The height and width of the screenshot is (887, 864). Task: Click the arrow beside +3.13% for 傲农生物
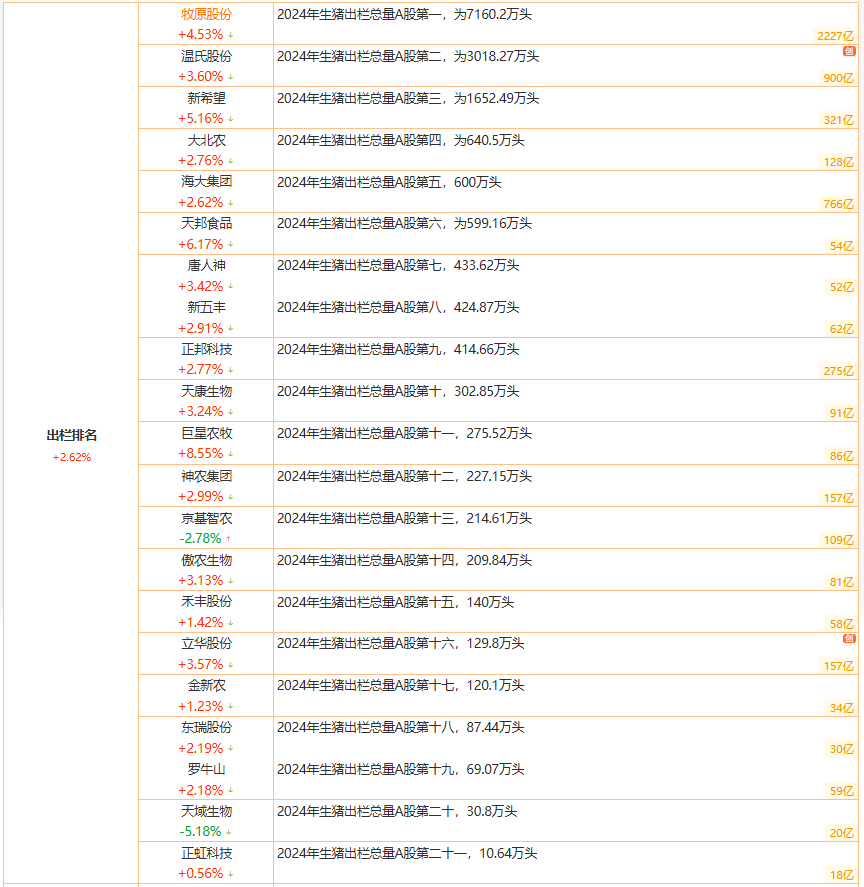pos(230,581)
